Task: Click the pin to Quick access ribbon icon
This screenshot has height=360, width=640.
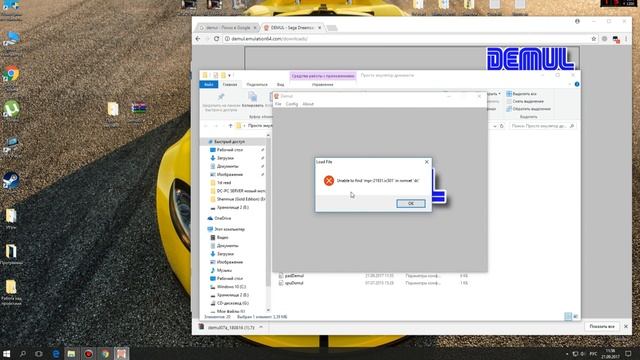Action: click(x=221, y=97)
